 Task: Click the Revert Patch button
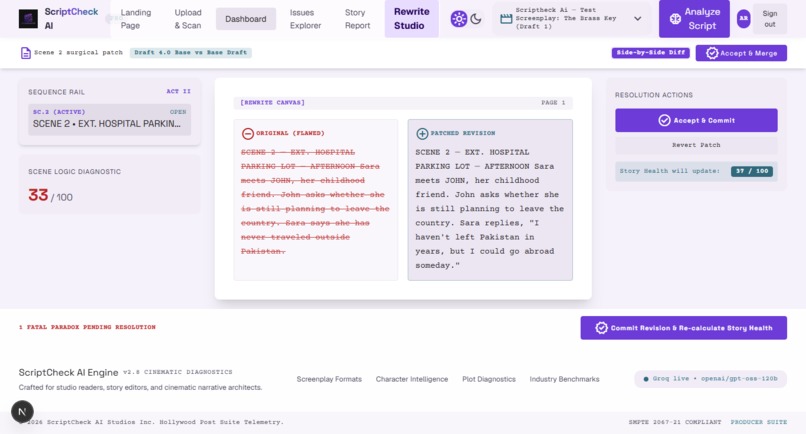(x=696, y=145)
